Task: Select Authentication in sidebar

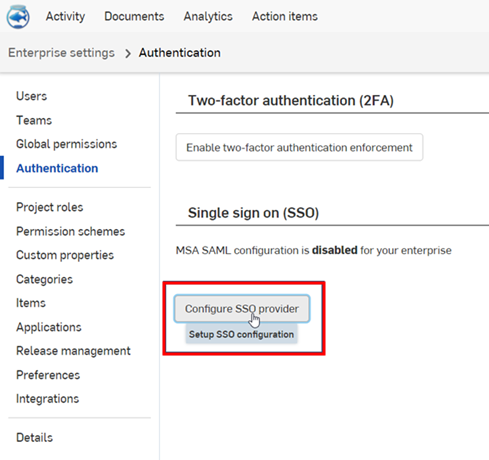Action: pyautogui.click(x=57, y=168)
